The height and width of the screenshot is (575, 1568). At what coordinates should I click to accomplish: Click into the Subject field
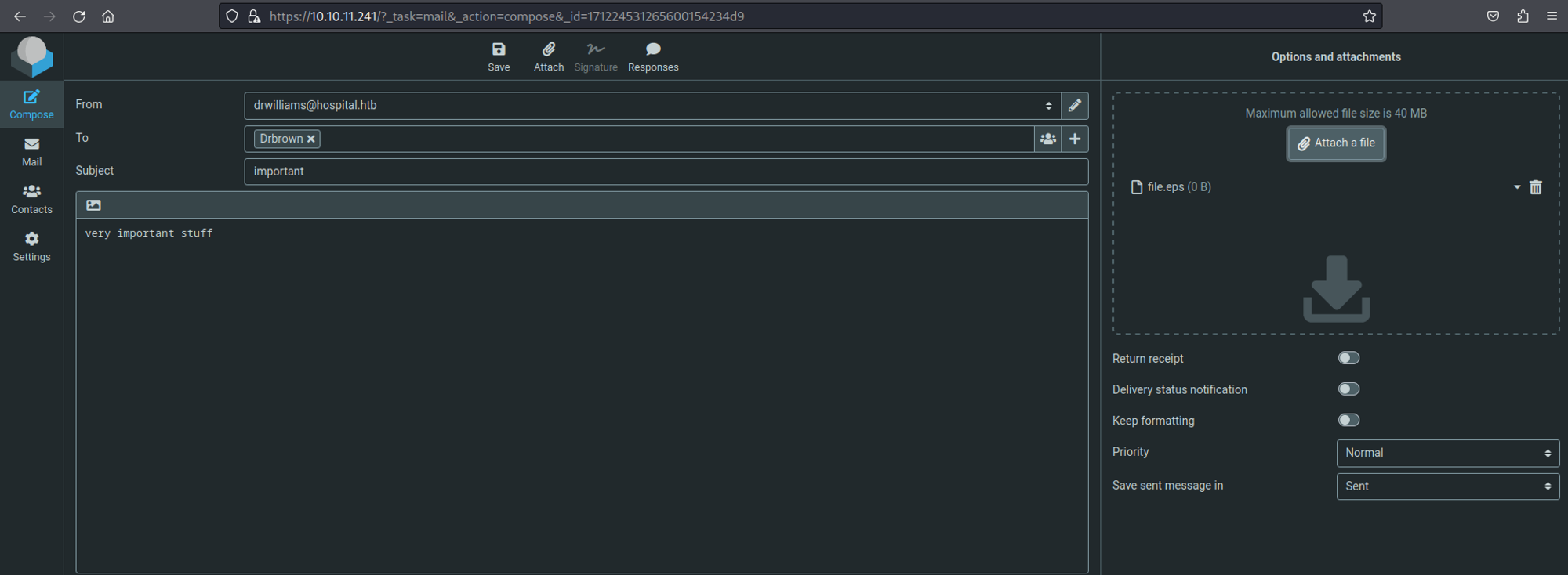coord(666,172)
